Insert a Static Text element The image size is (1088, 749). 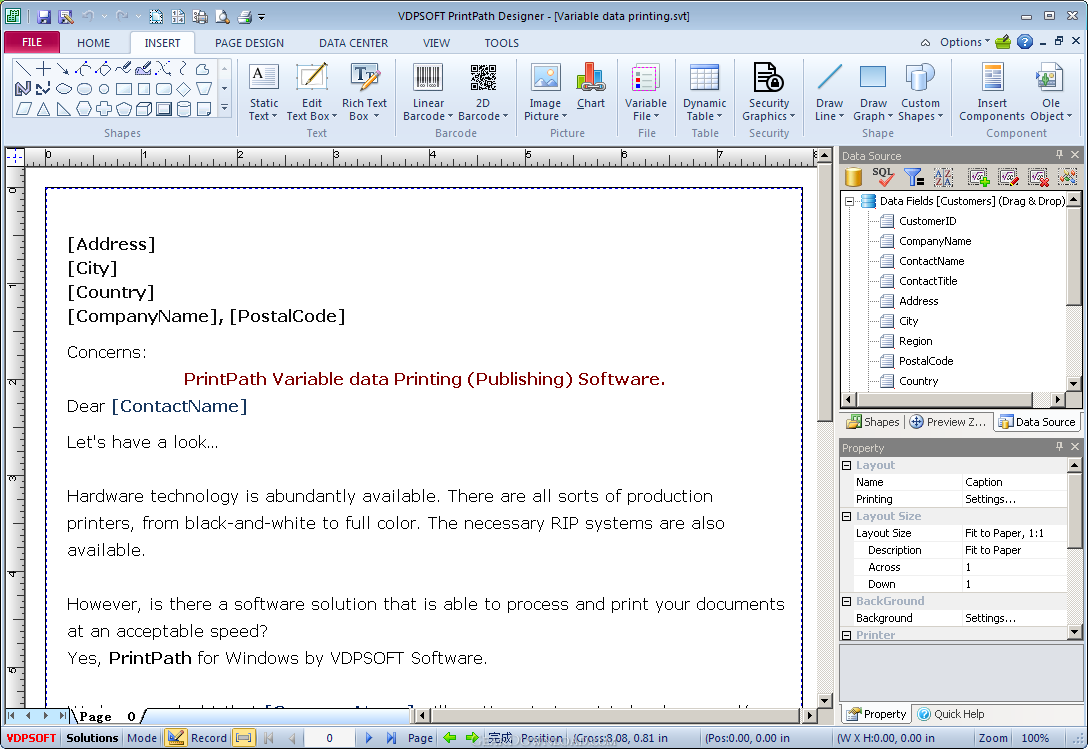coord(264,92)
